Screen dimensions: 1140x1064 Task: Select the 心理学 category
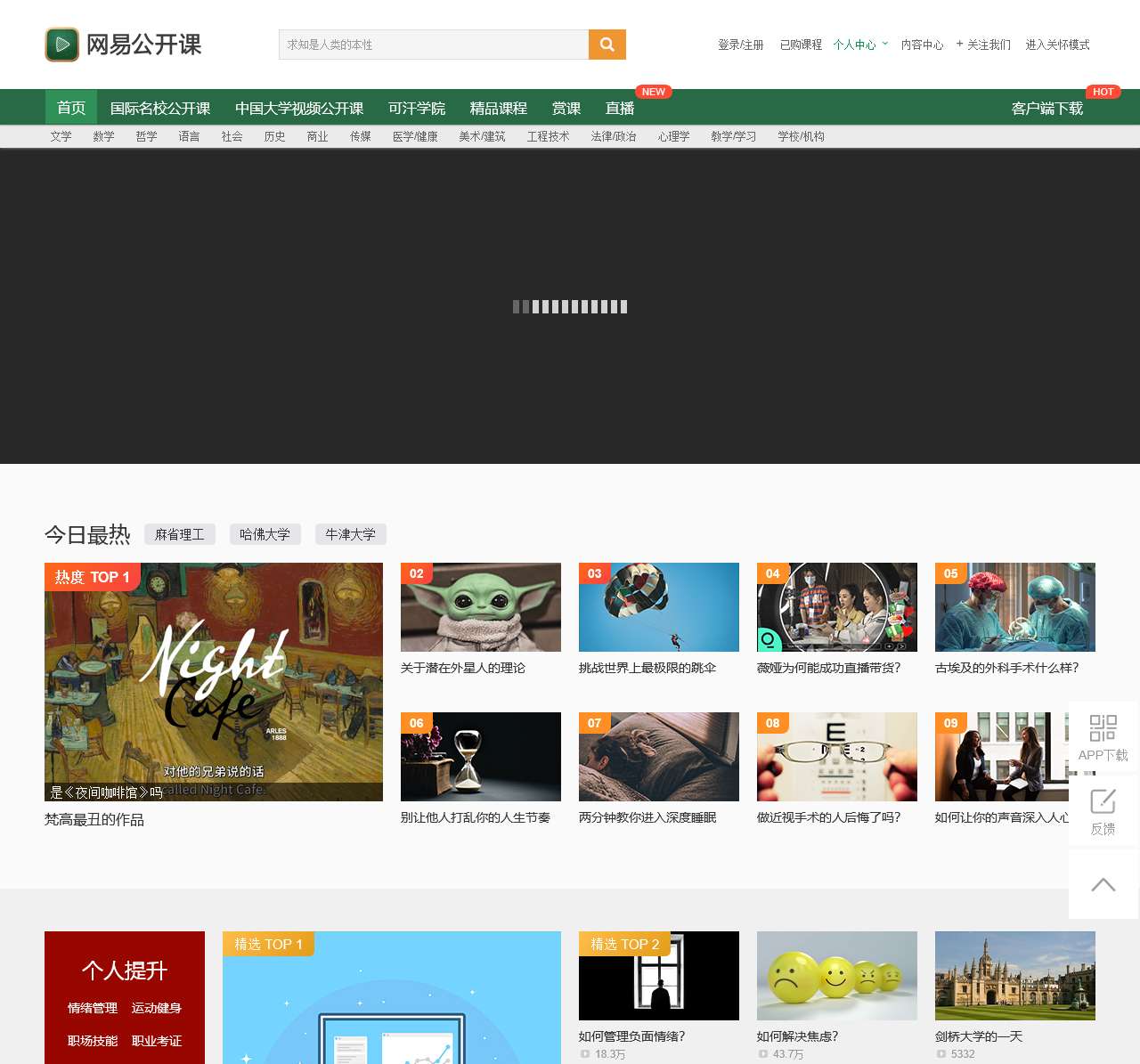point(673,136)
